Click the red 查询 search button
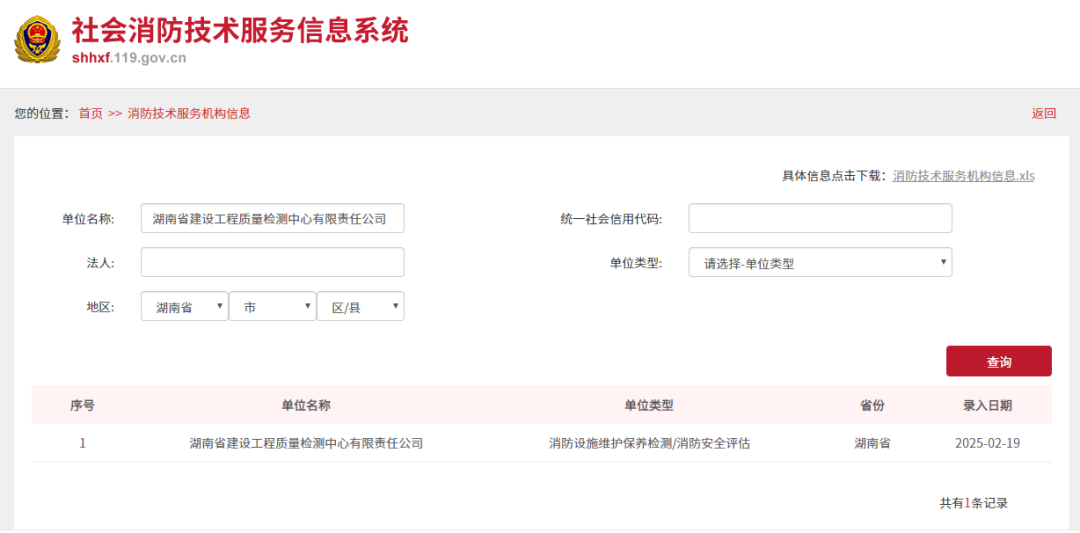Image resolution: width=1080 pixels, height=533 pixels. coord(999,362)
